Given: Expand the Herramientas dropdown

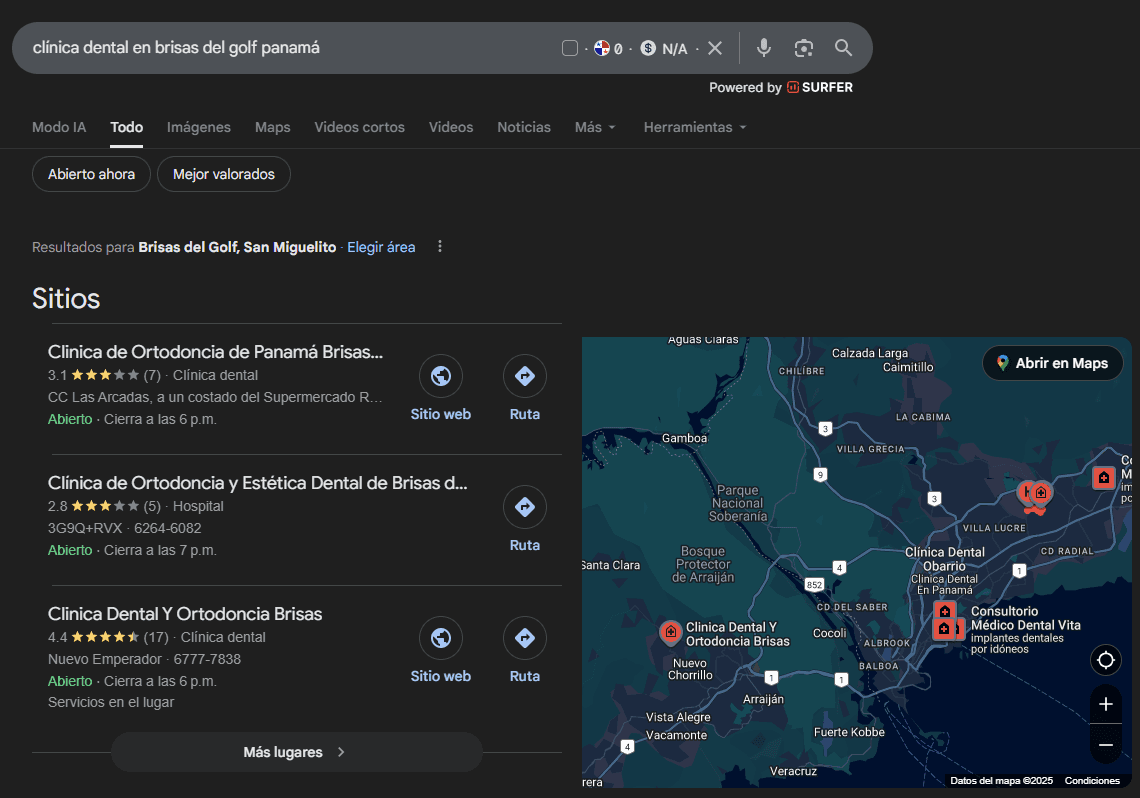Looking at the screenshot, I should [x=695, y=127].
